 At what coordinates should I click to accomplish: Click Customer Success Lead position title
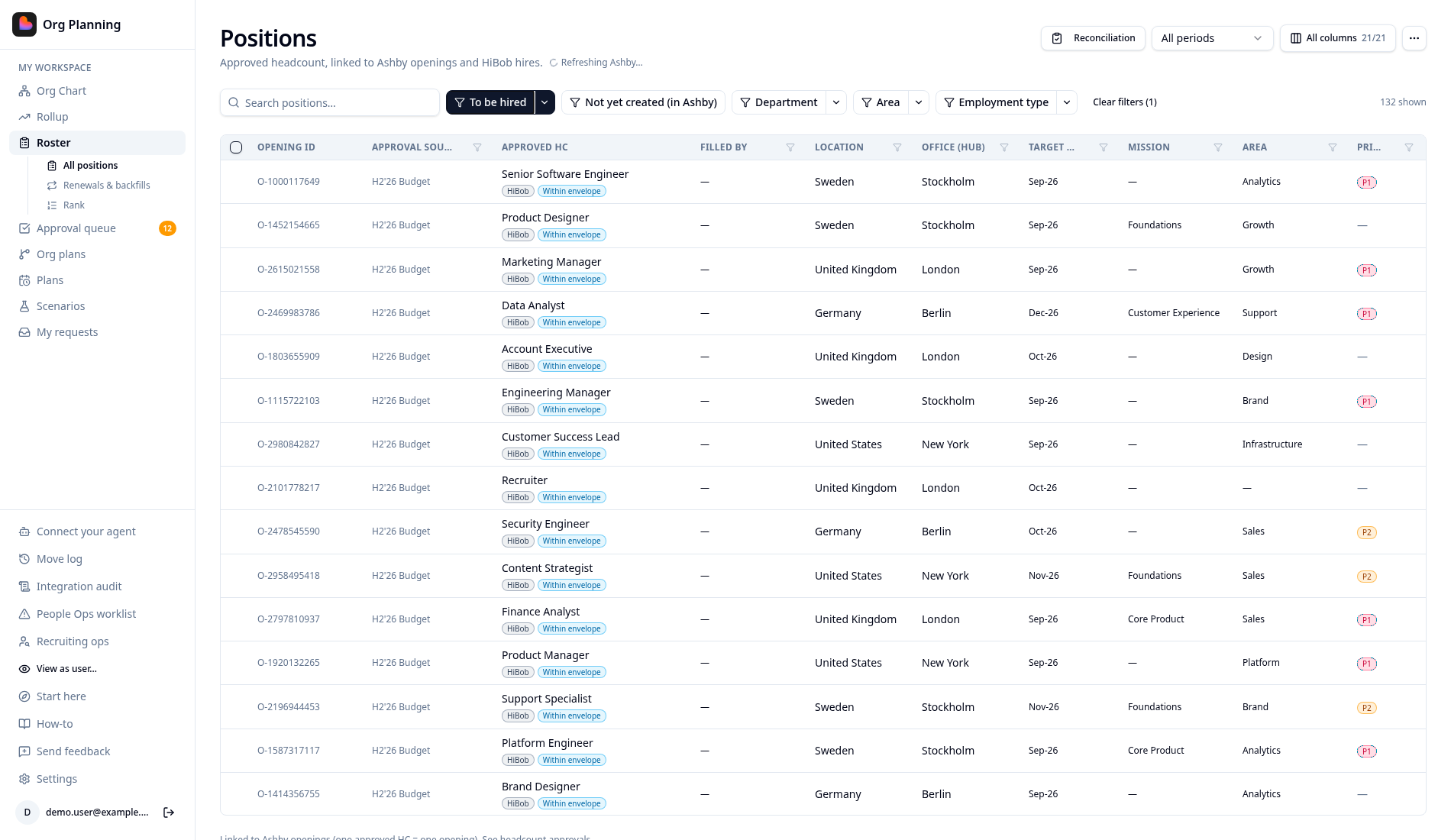pos(561,437)
